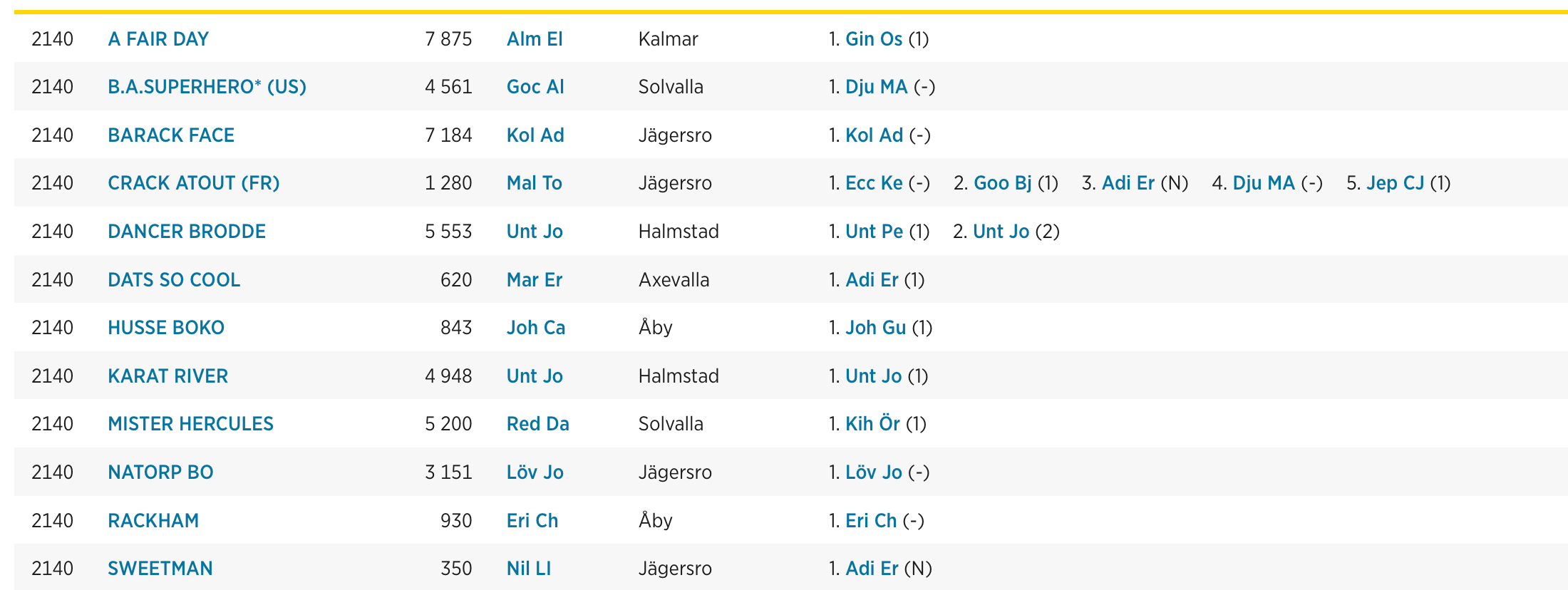The width and height of the screenshot is (1568, 590).
Task: Open RACKHAM horse page
Action: 153,520
